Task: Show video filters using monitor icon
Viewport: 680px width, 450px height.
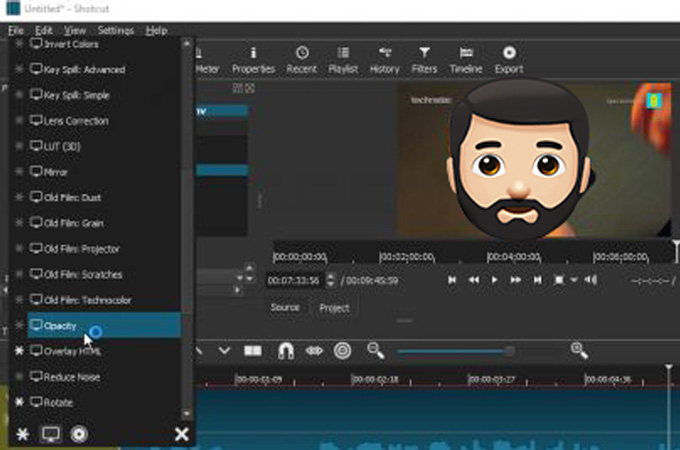Action: coord(50,434)
